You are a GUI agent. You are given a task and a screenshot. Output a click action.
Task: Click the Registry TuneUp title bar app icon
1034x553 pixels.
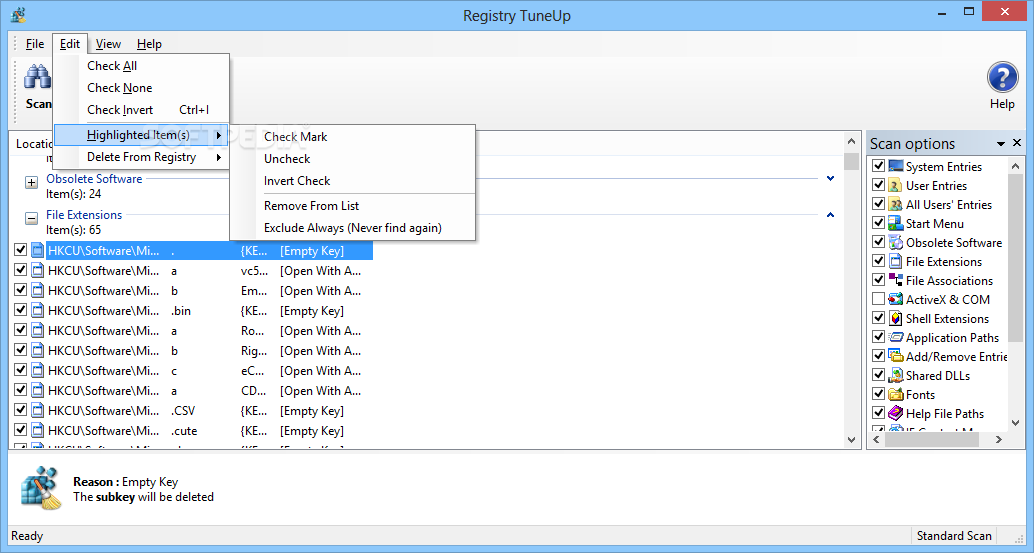click(x=18, y=15)
